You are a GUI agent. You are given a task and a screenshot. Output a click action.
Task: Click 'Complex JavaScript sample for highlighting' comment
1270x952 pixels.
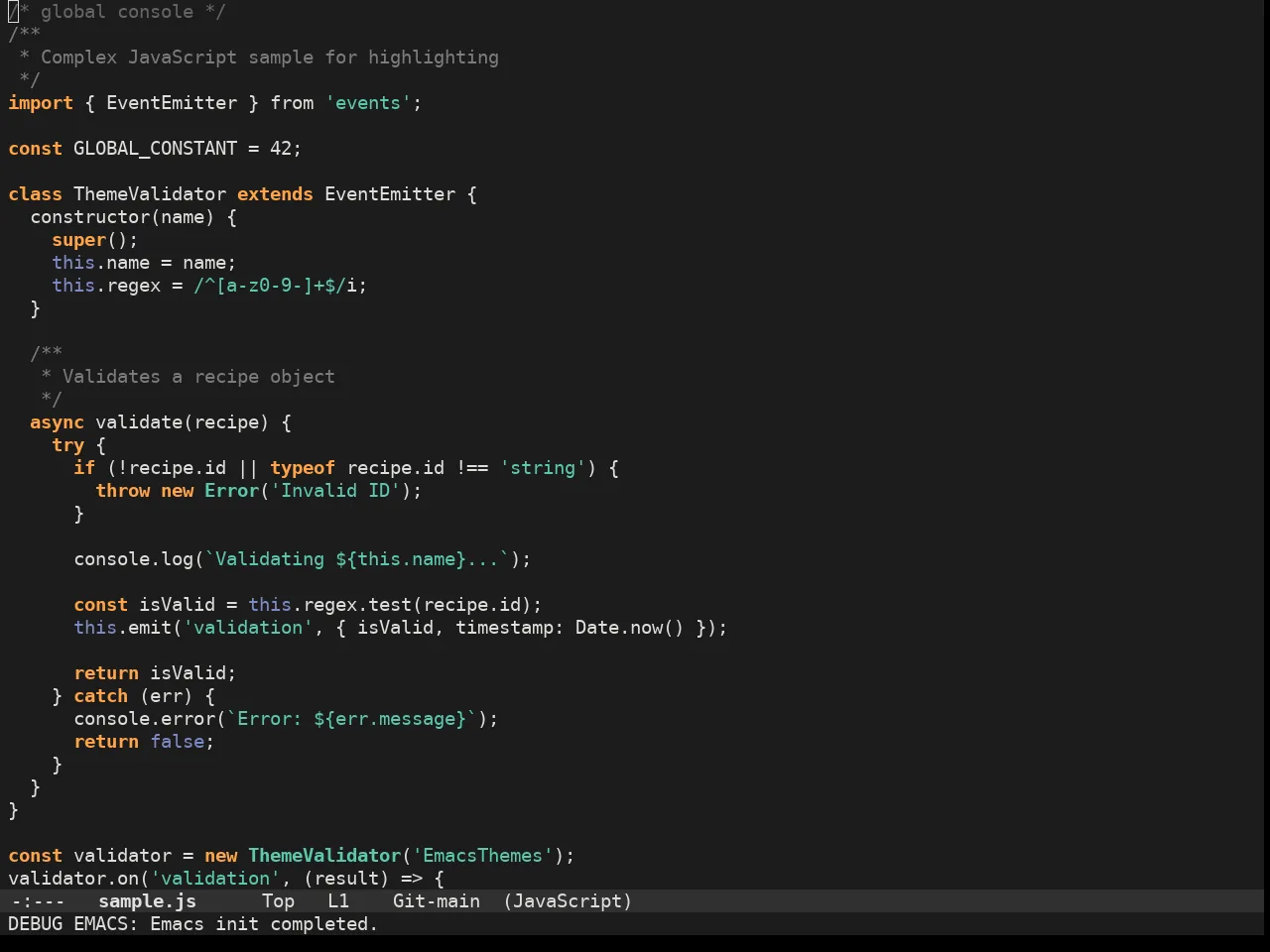270,58
